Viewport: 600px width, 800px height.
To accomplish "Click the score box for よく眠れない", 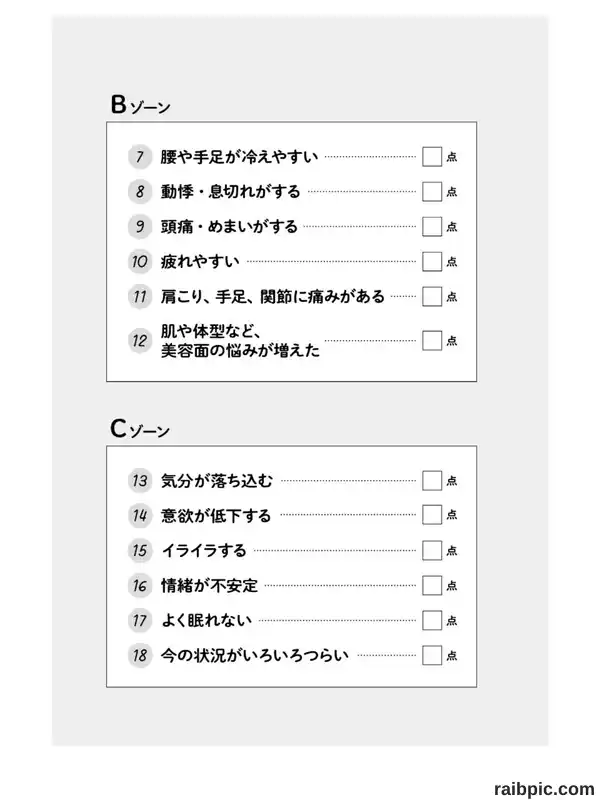I will [432, 620].
